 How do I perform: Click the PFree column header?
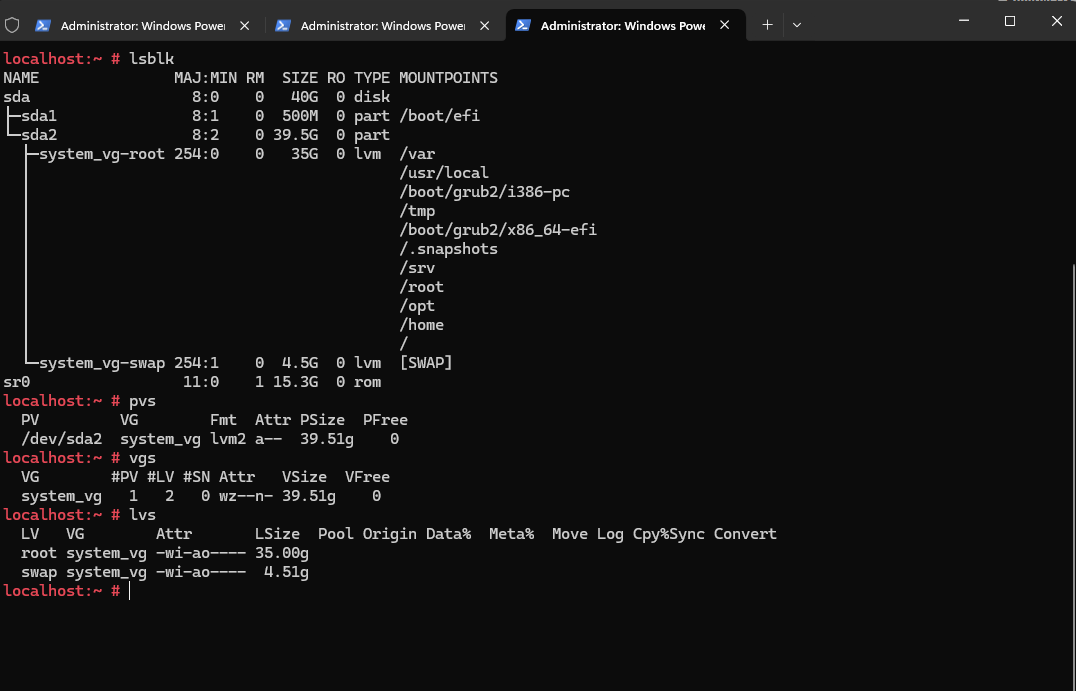pyautogui.click(x=385, y=420)
